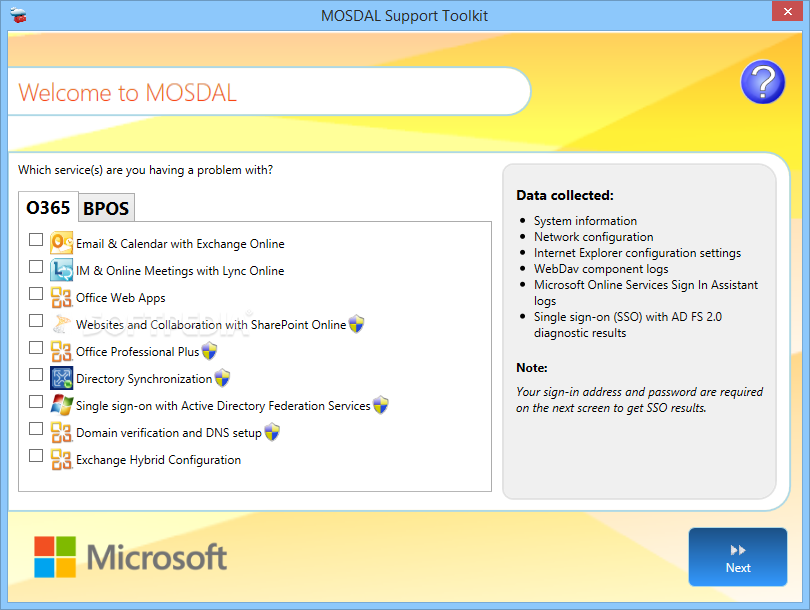810x610 pixels.
Task: Click the 'Office Professional Plus' label text
Action: [137, 352]
